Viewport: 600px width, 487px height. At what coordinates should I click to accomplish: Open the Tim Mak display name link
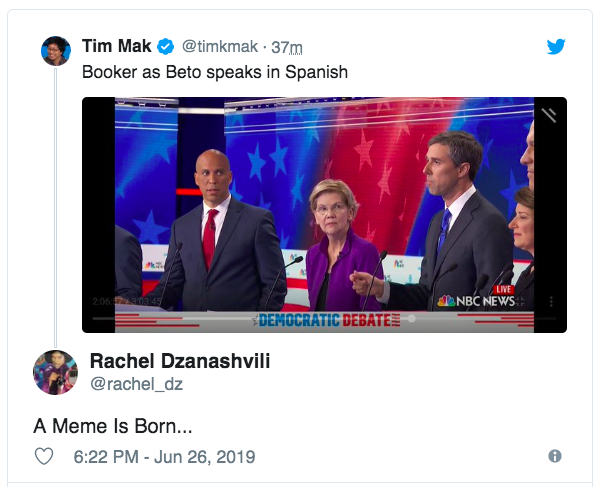pos(117,46)
